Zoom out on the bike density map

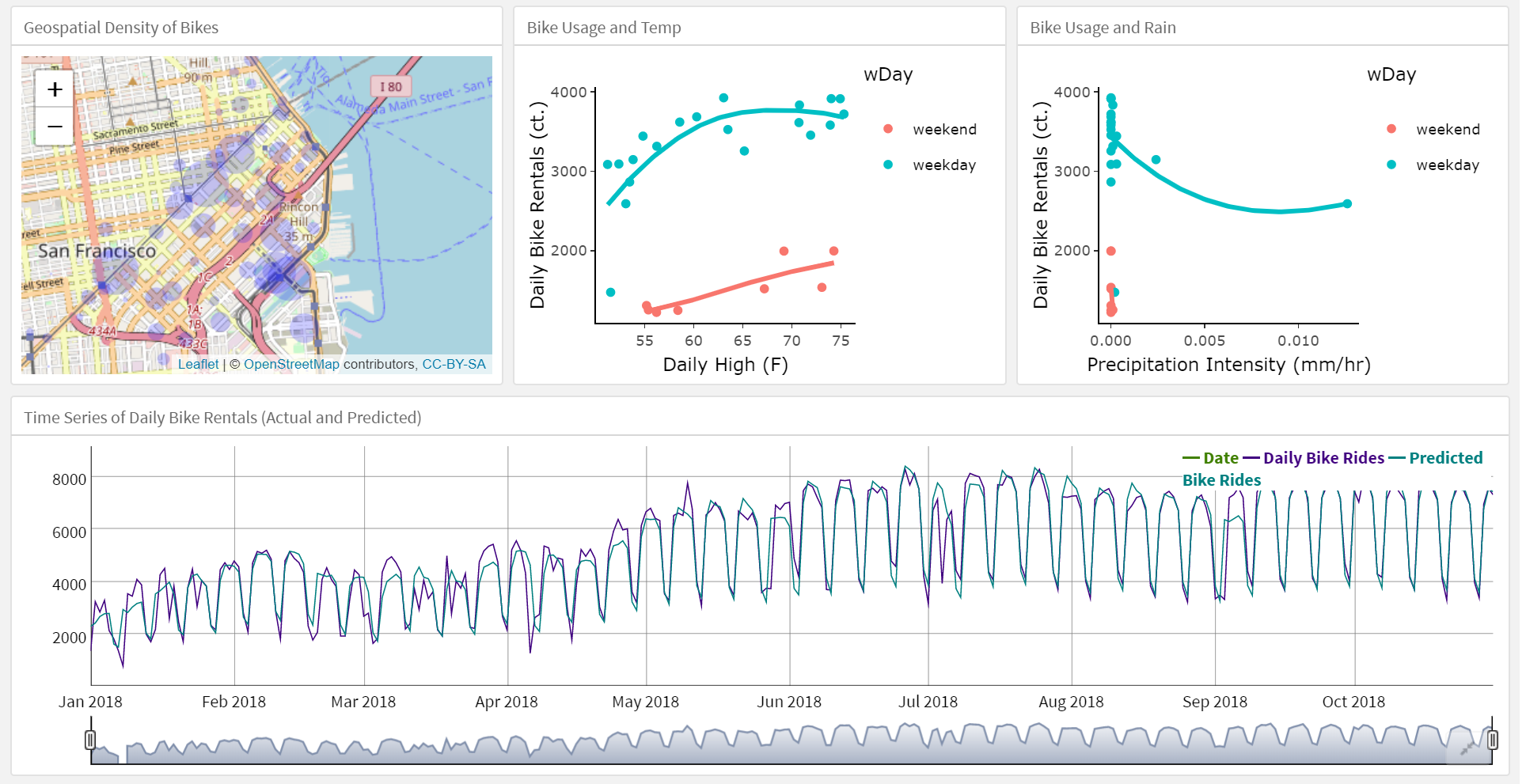tap(55, 127)
